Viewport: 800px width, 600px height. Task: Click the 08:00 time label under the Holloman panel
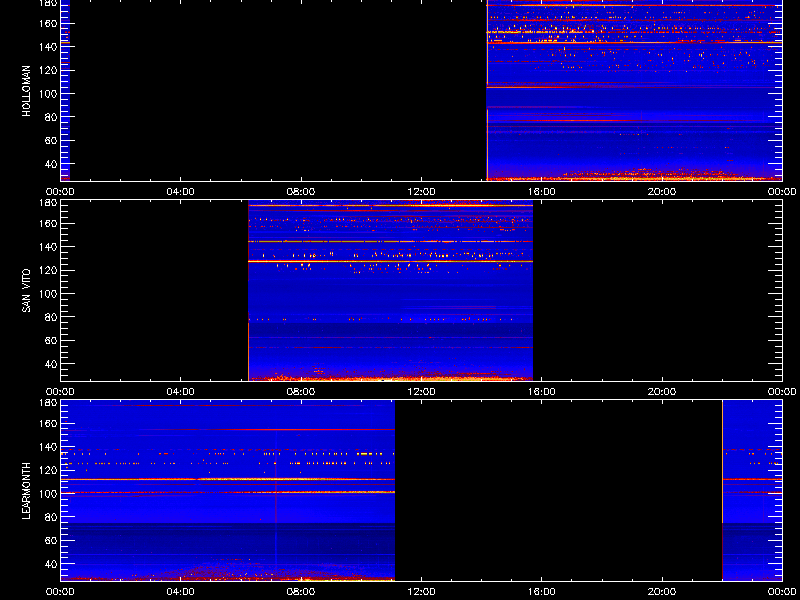click(x=301, y=192)
